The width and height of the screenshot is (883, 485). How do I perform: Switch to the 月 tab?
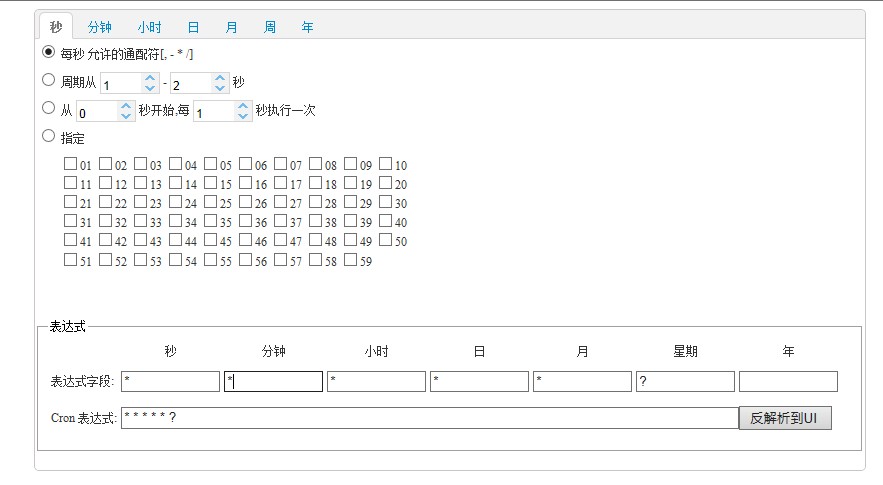pyautogui.click(x=231, y=27)
